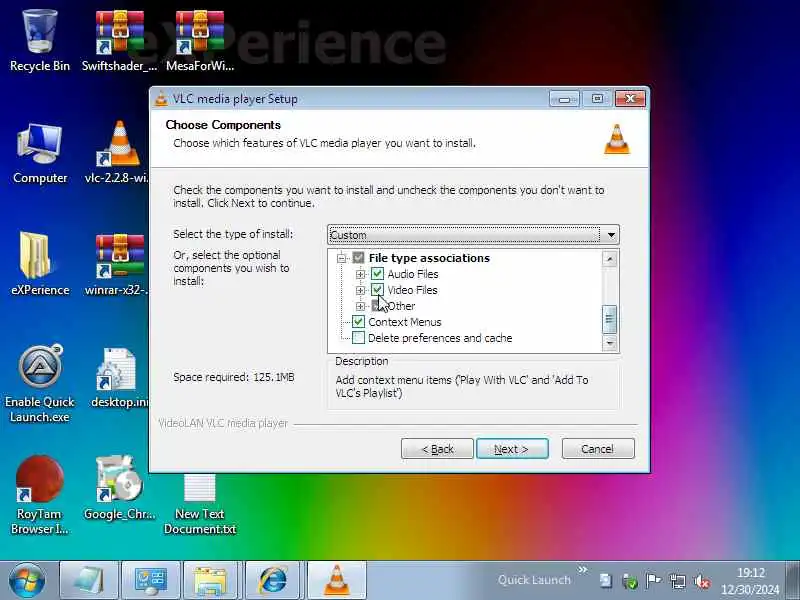Screen dimensions: 800x600
Task: Expand the Quick Launch chevron
Action: 583,569
